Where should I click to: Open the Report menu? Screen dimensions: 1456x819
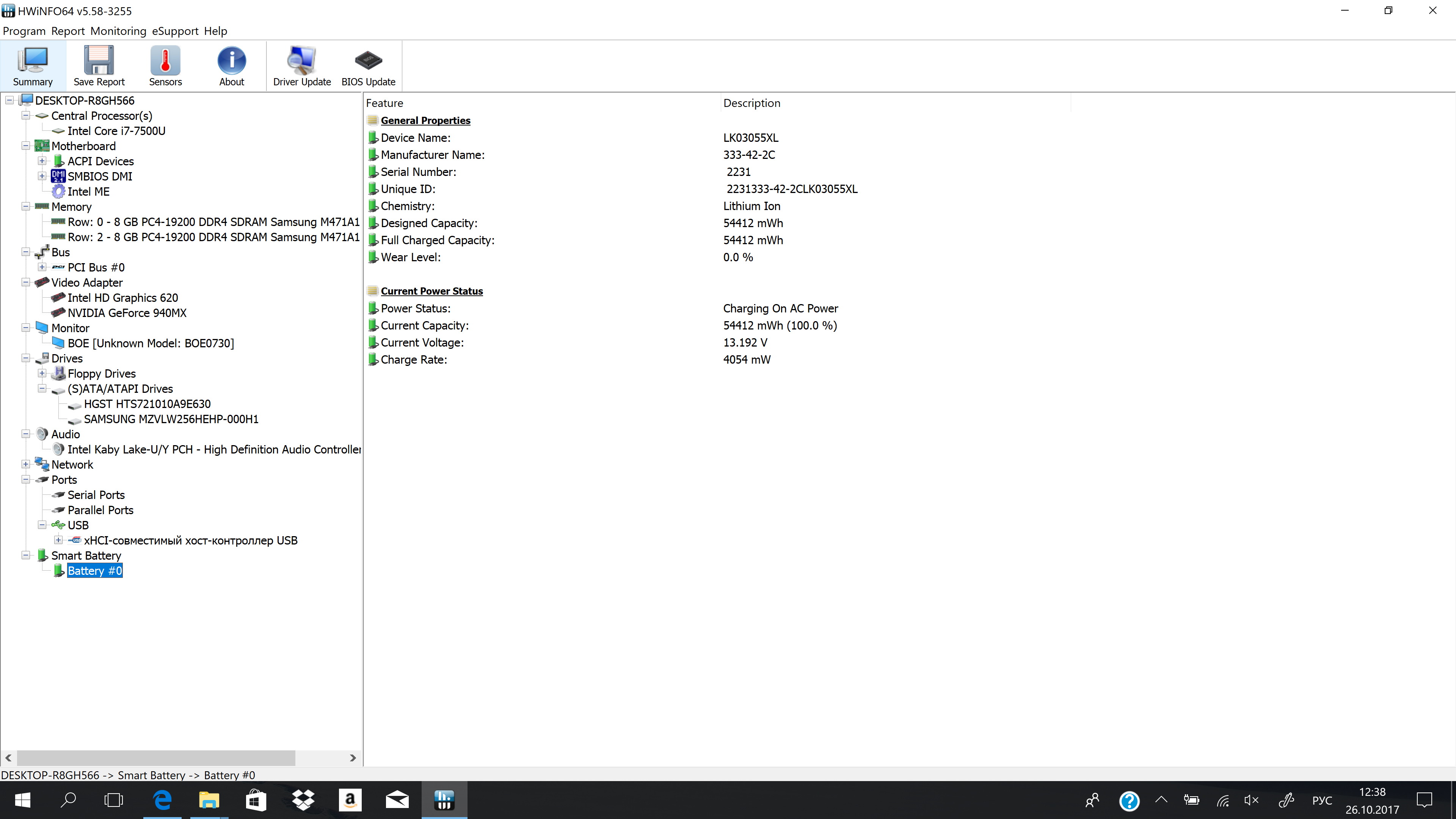coord(68,31)
